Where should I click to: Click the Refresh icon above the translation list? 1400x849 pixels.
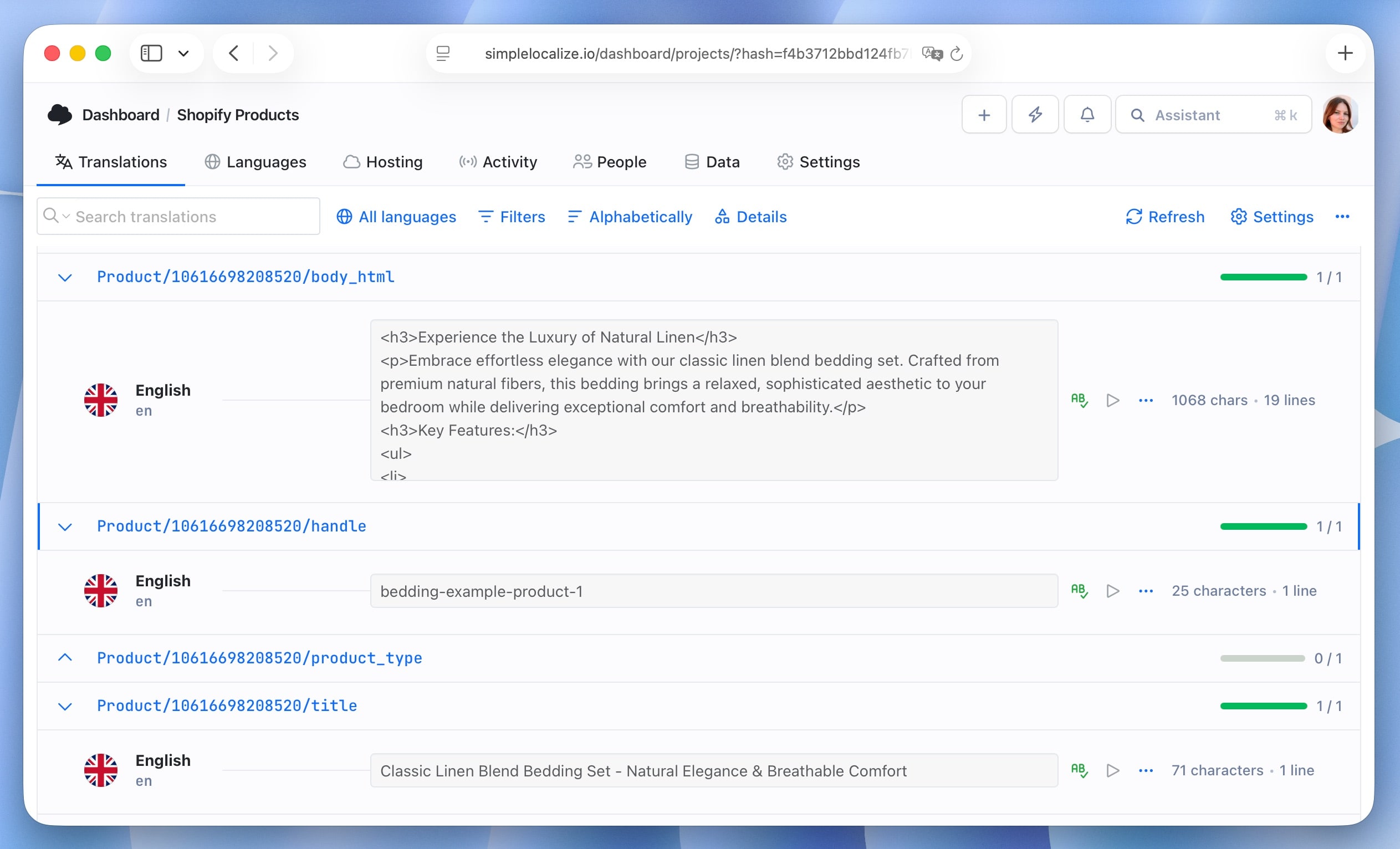pos(1134,217)
